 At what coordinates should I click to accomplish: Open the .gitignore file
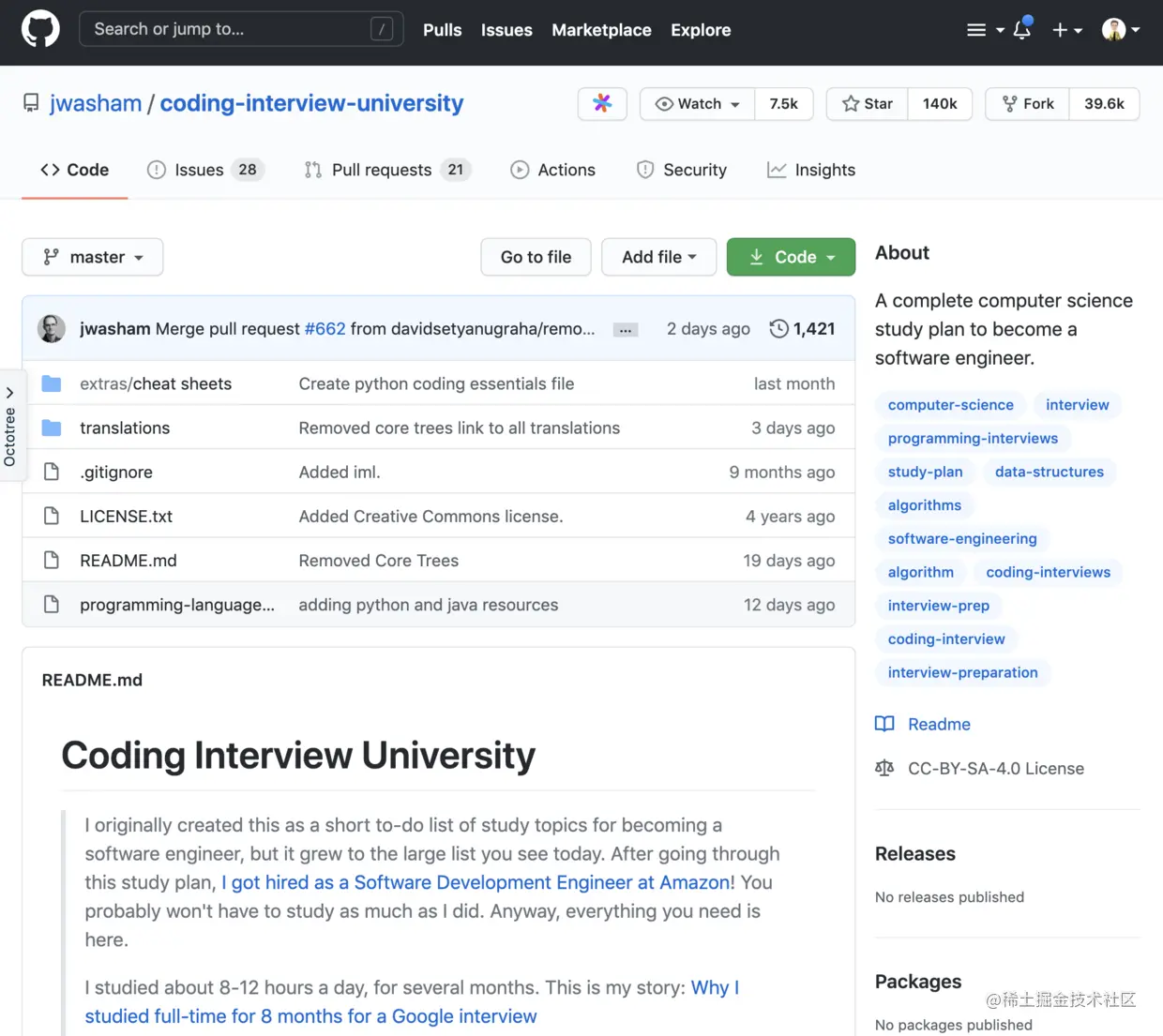[116, 472]
